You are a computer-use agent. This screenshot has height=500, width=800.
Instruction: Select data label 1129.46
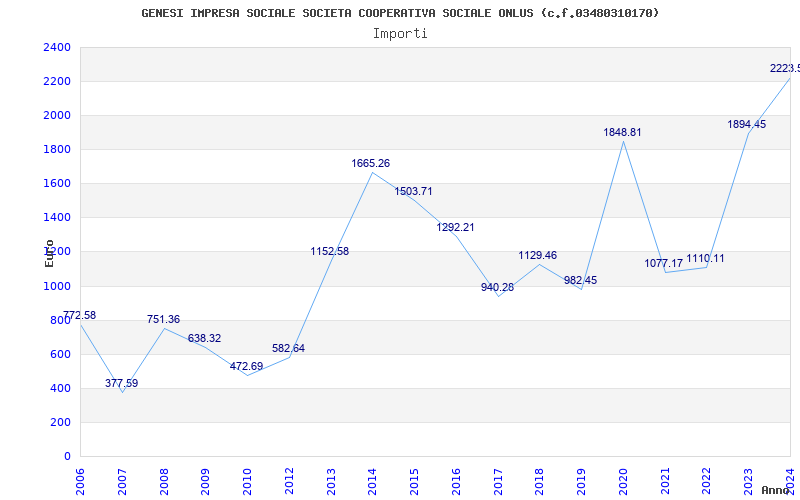point(538,256)
